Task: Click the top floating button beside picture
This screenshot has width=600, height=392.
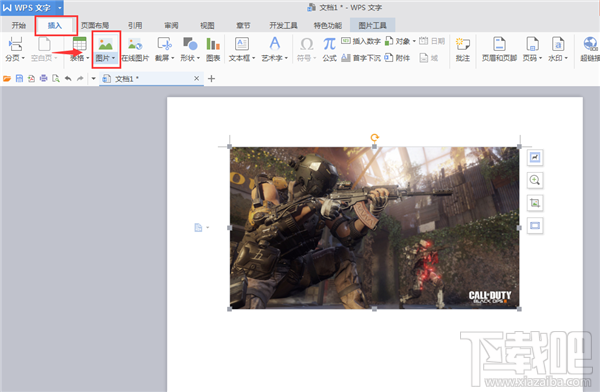Action: coord(535,157)
